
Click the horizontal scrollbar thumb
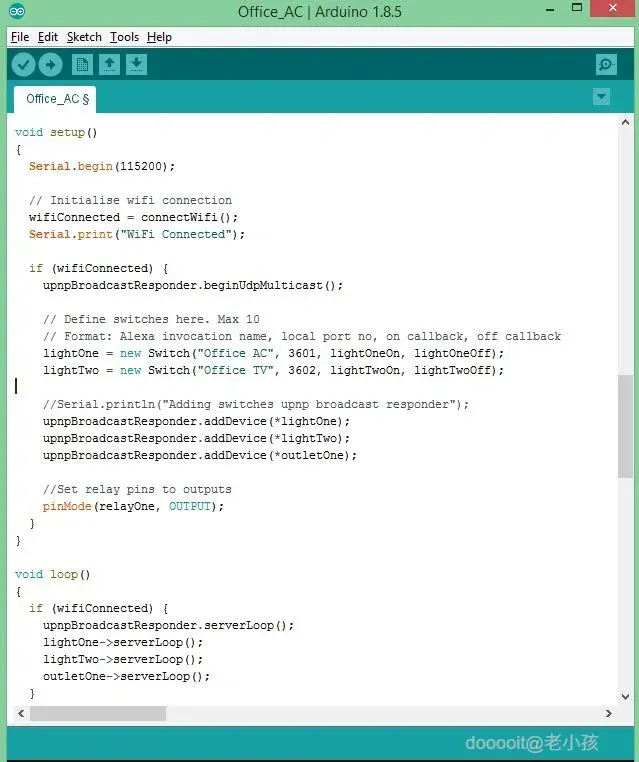[98, 713]
